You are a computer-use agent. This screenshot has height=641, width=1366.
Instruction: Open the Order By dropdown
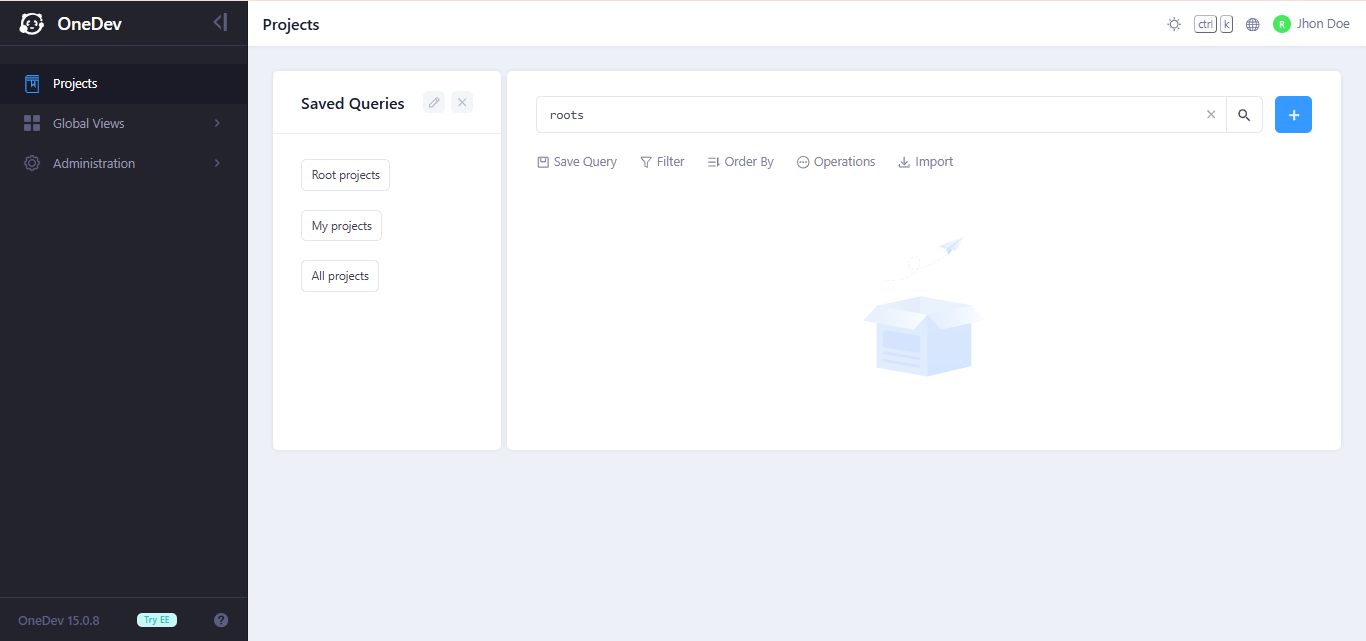[740, 162]
